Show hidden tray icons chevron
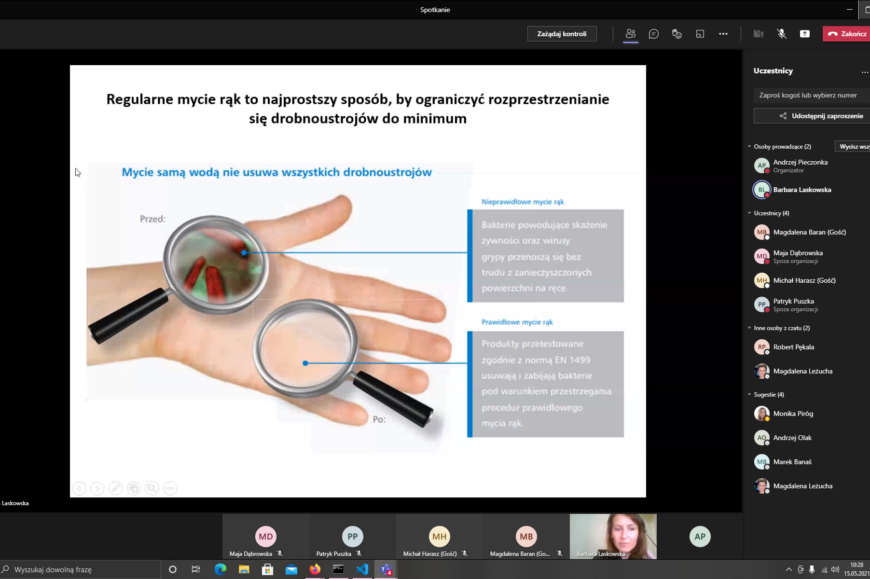870x579 pixels. click(x=788, y=570)
